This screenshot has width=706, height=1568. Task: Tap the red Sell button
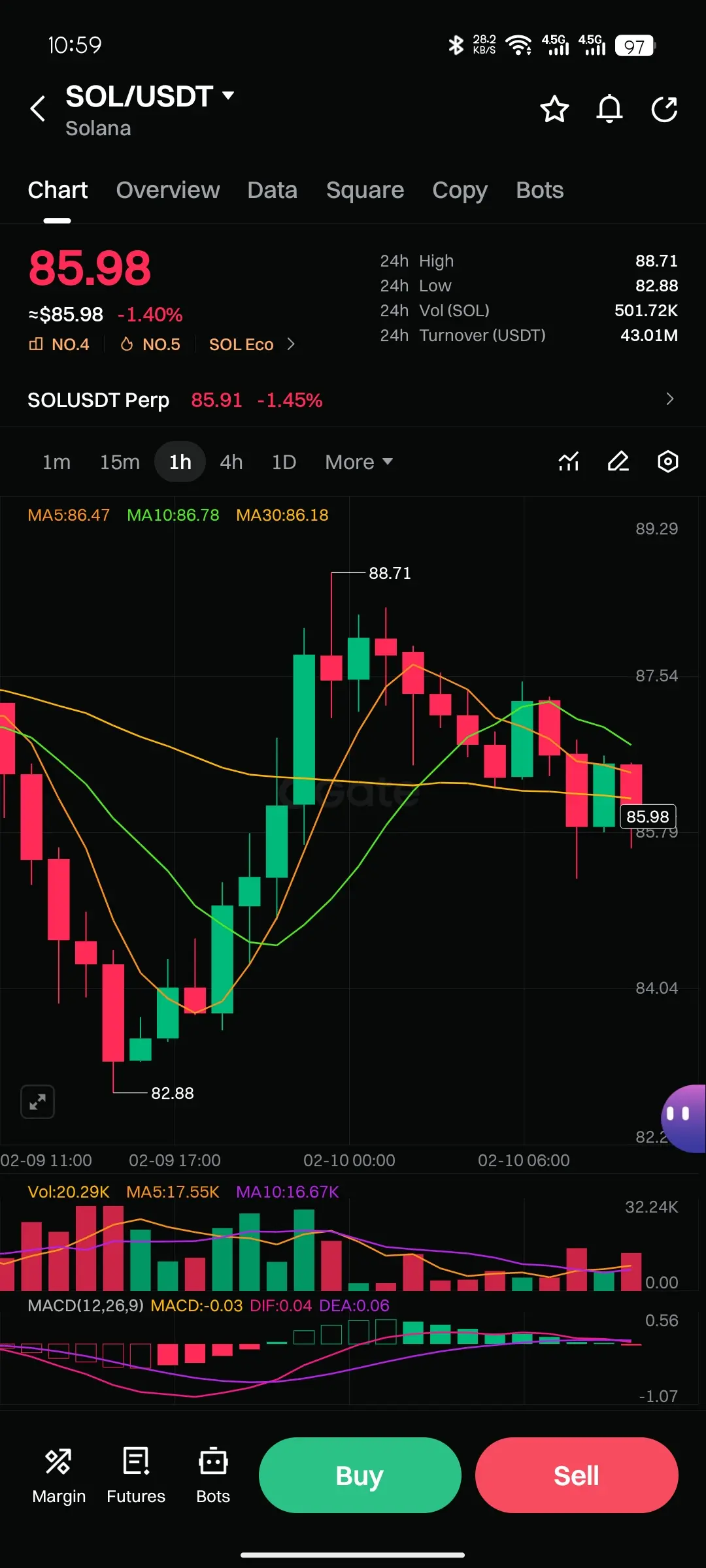pyautogui.click(x=577, y=1475)
